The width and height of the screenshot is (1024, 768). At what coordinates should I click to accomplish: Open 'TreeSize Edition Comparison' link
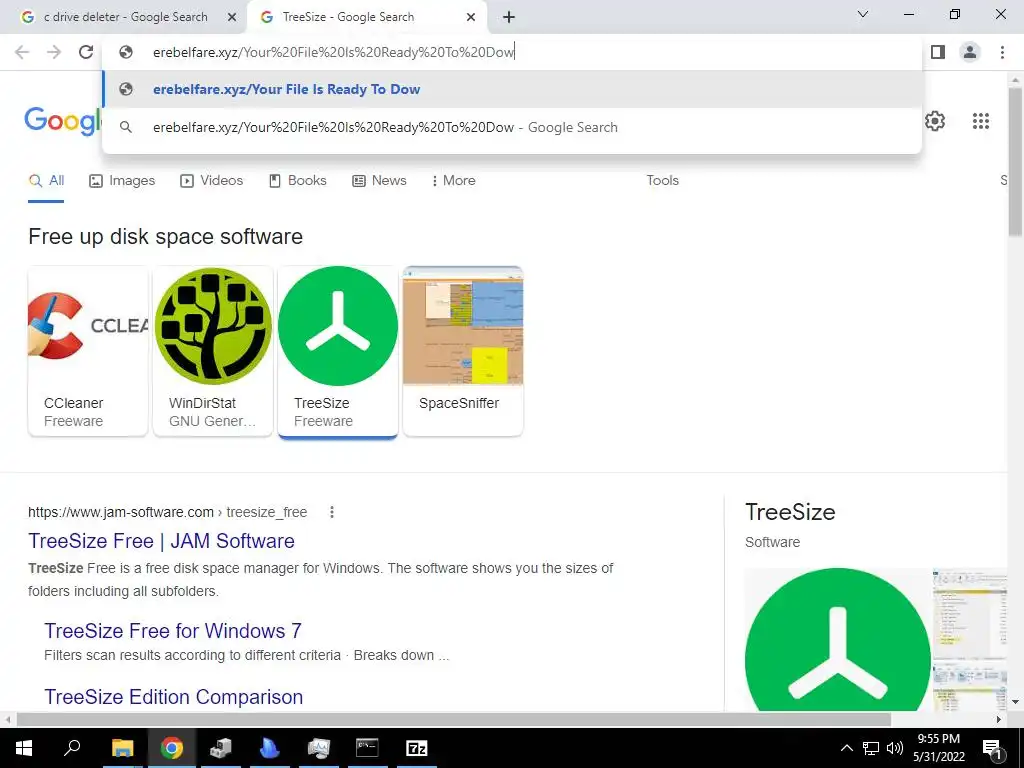tap(173, 697)
